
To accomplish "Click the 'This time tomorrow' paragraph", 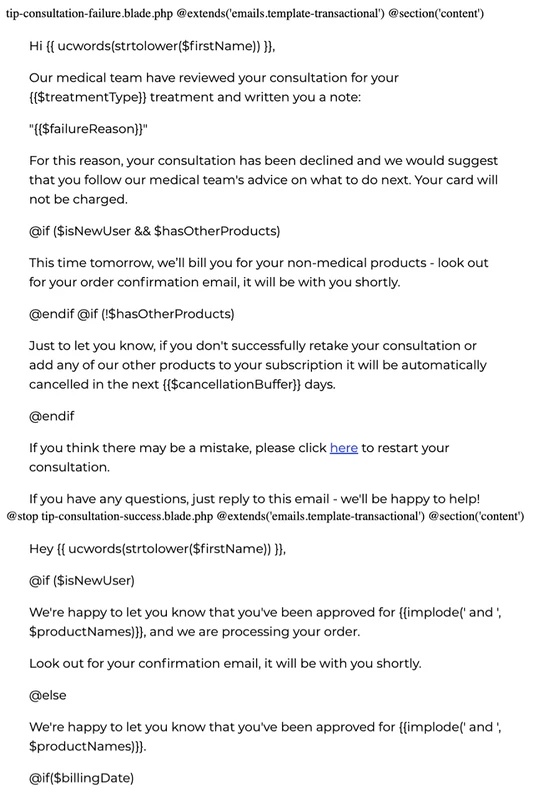I will 259,272.
